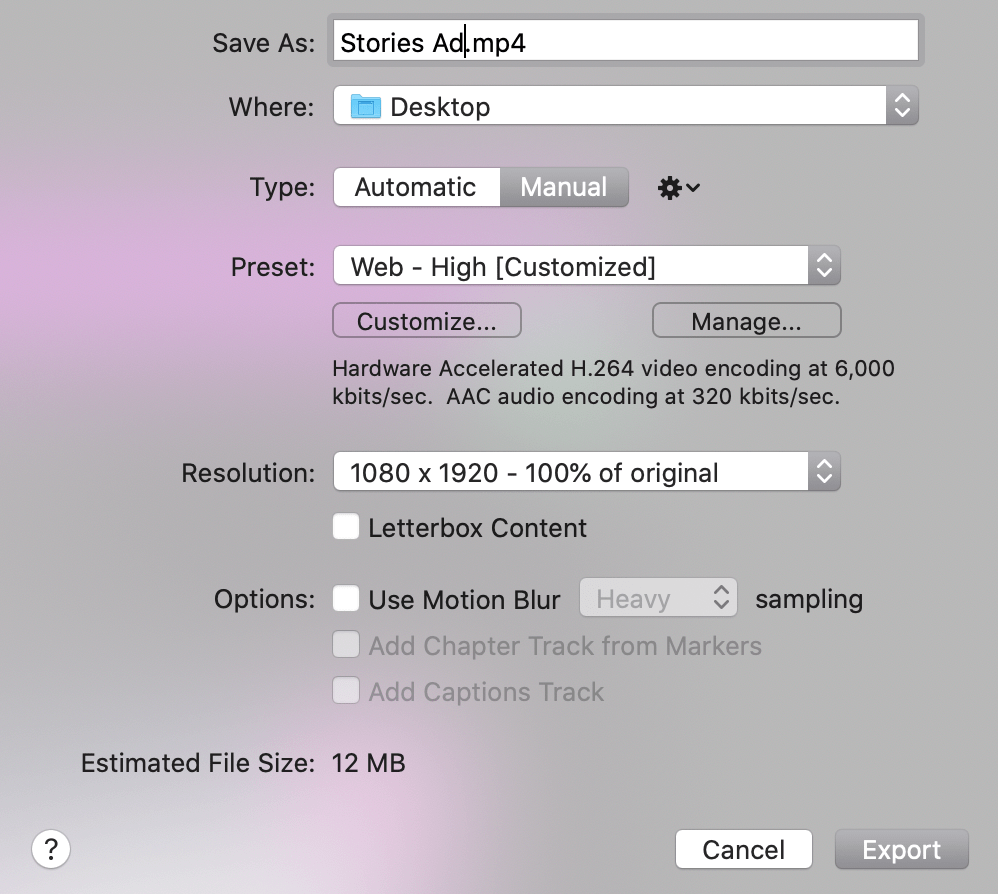998x894 pixels.
Task: Cancel the export dialog
Action: (x=744, y=849)
